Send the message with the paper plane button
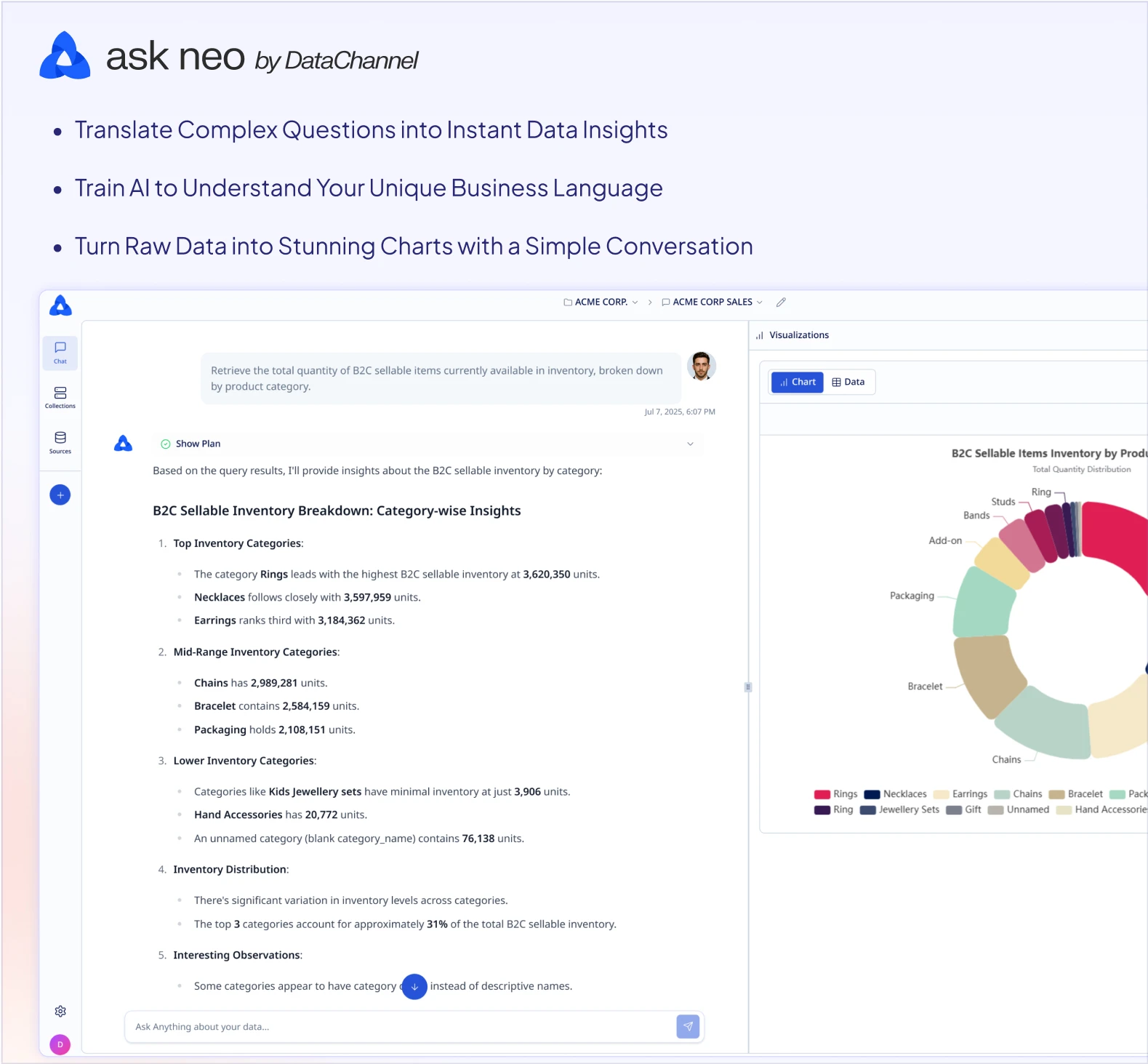Screen dimensions: 1148x1064 coord(688,1026)
